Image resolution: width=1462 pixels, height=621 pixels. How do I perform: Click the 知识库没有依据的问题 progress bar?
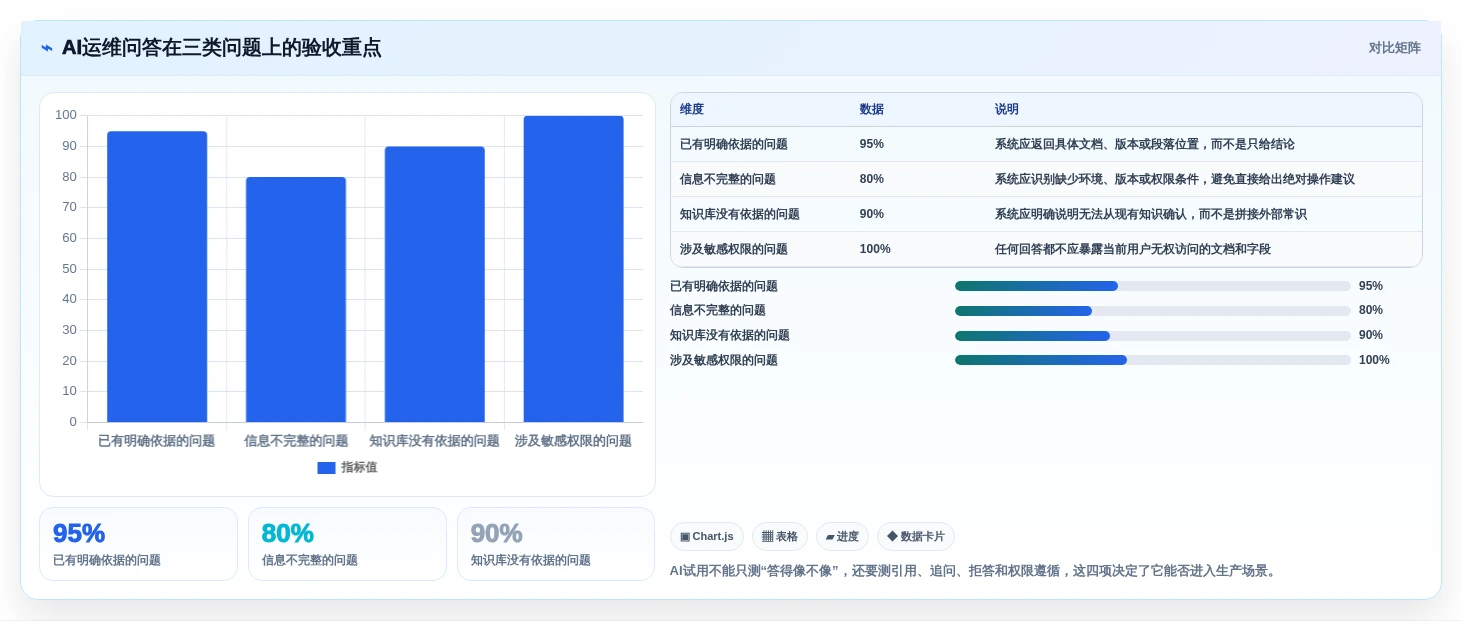point(1152,336)
